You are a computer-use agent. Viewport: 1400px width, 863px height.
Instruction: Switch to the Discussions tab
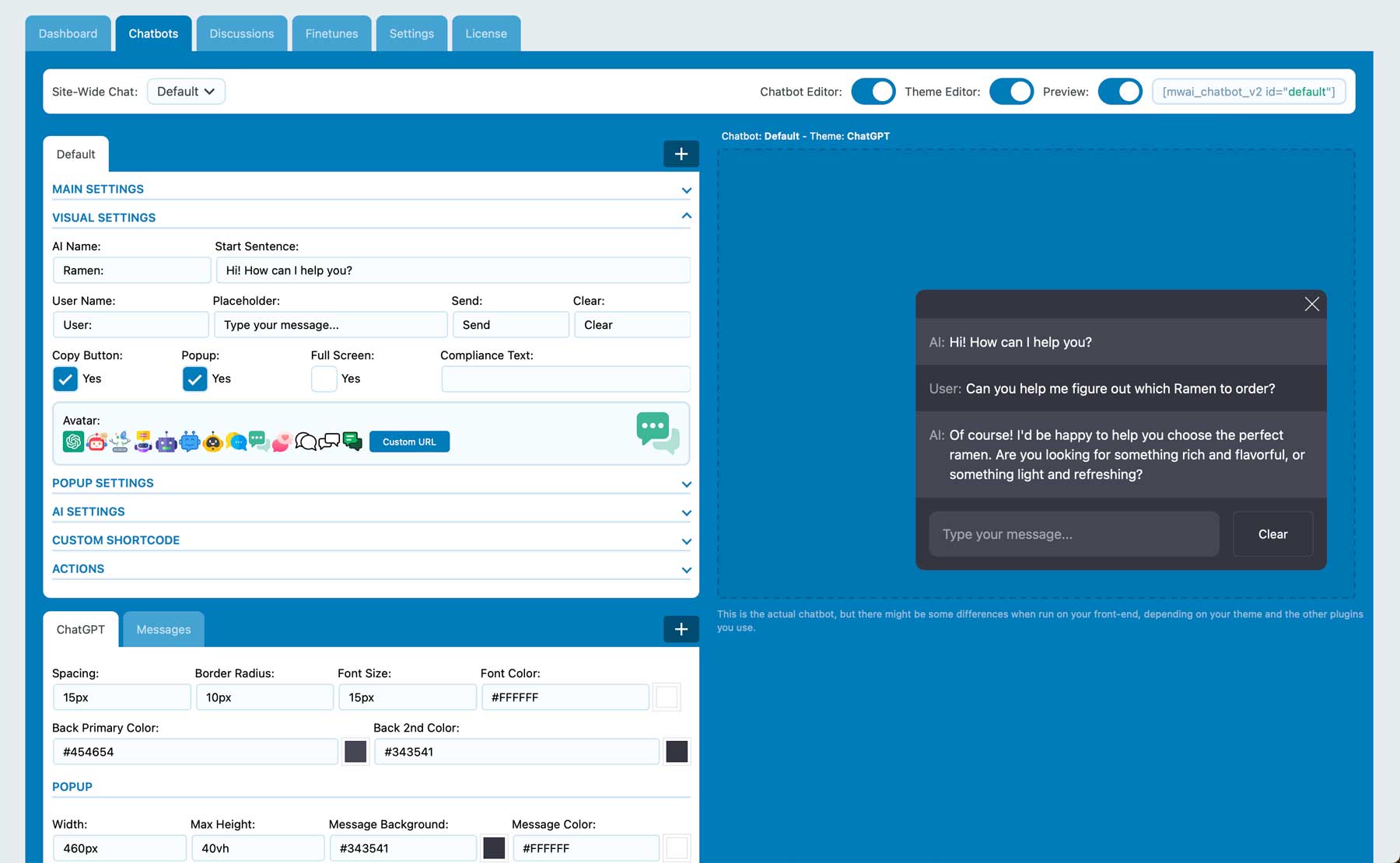pyautogui.click(x=241, y=33)
